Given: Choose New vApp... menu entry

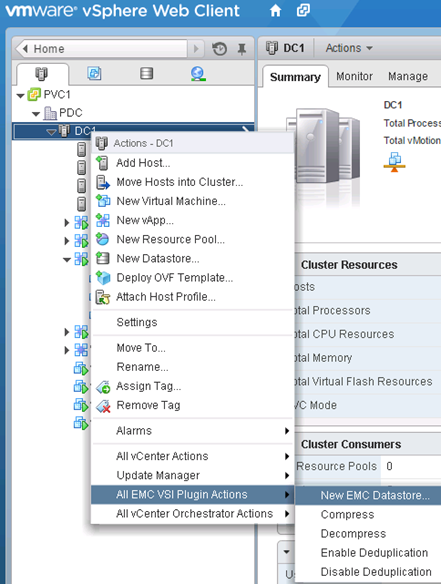Looking at the screenshot, I should [192, 220].
